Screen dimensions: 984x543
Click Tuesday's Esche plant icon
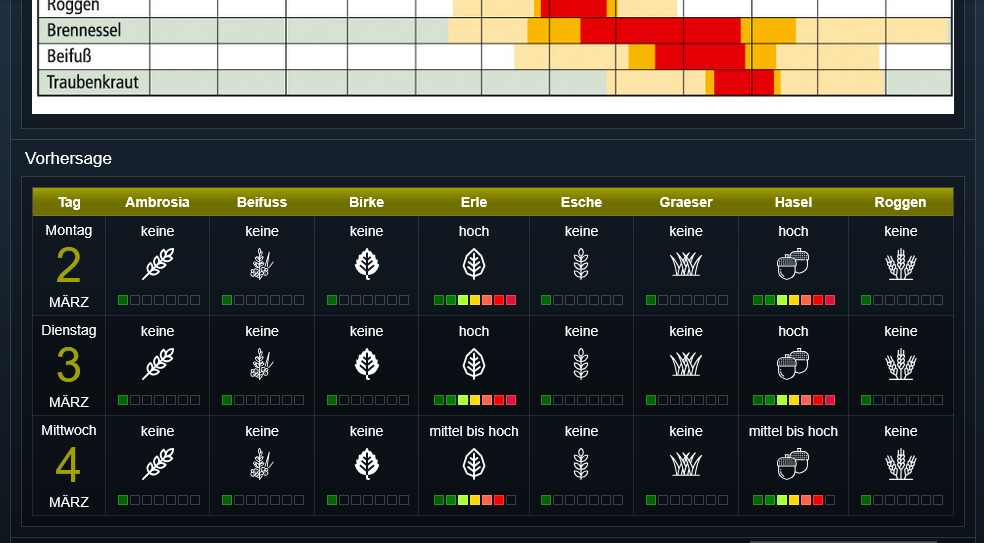(x=581, y=364)
